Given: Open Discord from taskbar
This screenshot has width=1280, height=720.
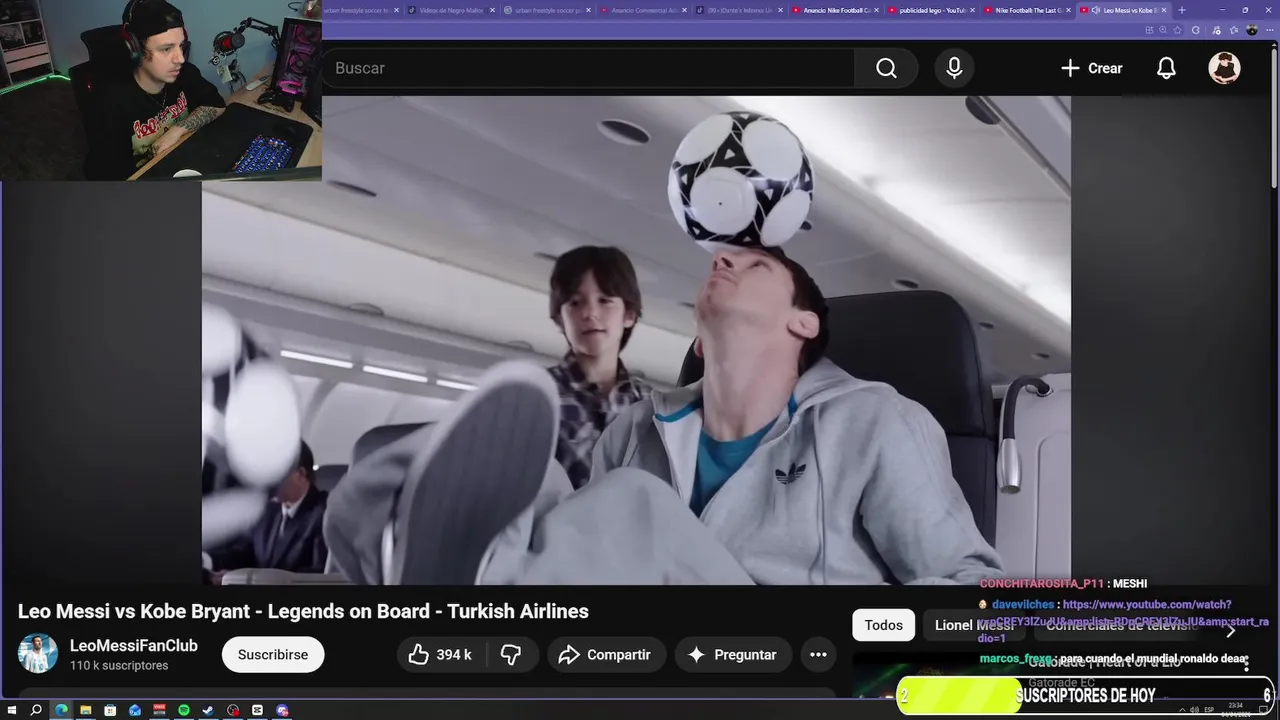Looking at the screenshot, I should coord(282,710).
